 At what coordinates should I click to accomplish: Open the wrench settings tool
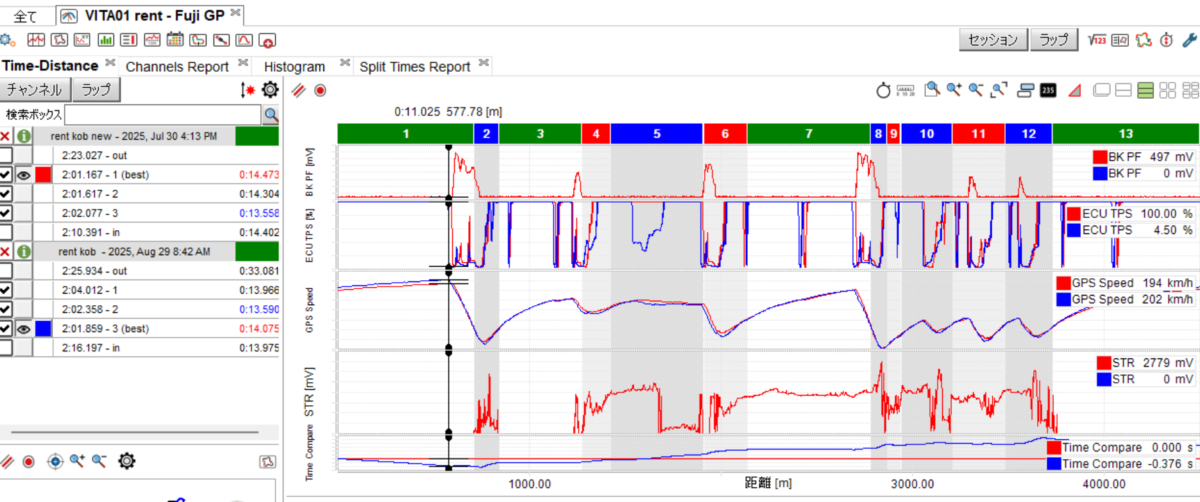coord(1189,40)
